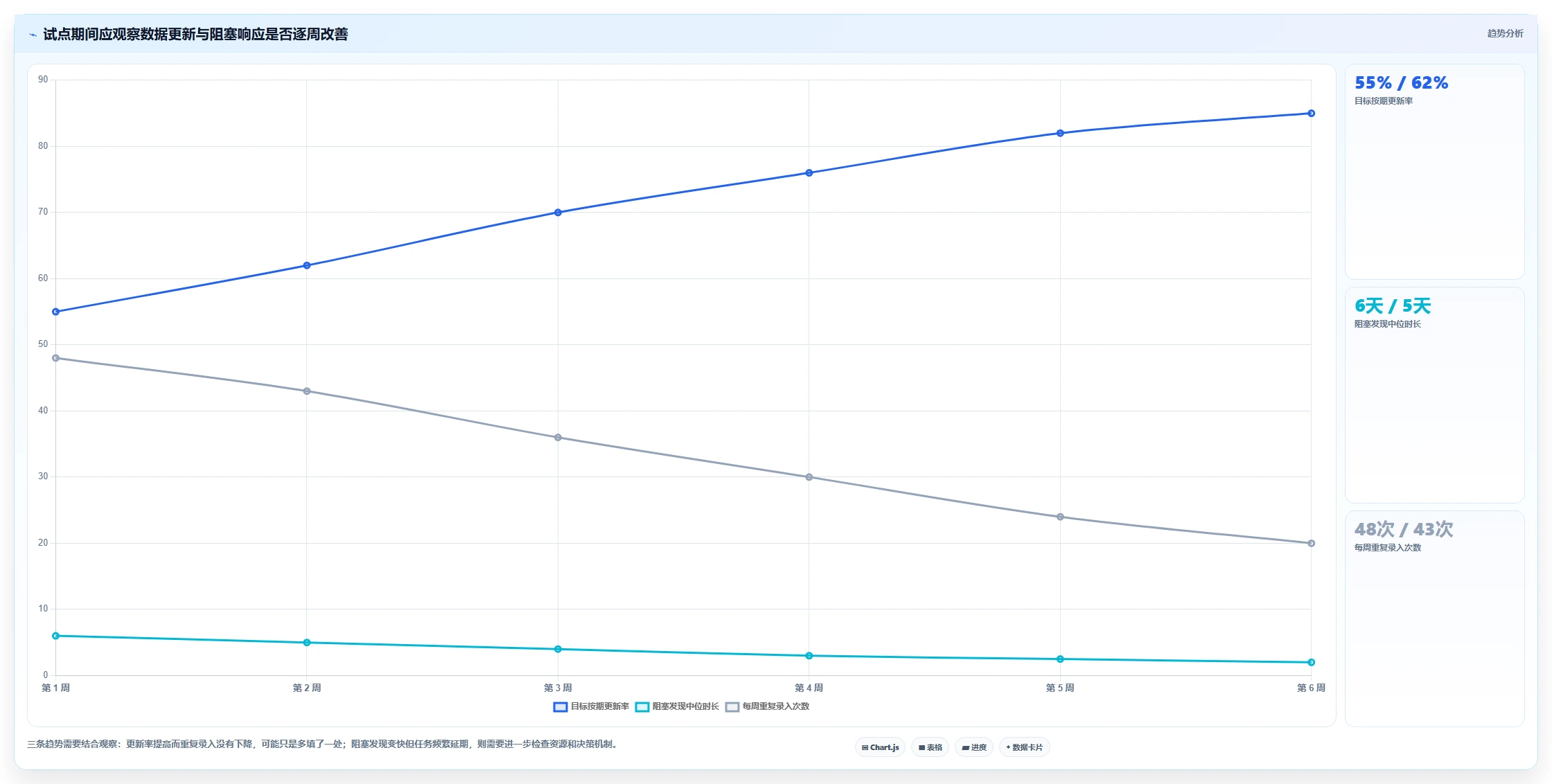Click the panel title 试点期间应观察数据更新

(x=195, y=35)
